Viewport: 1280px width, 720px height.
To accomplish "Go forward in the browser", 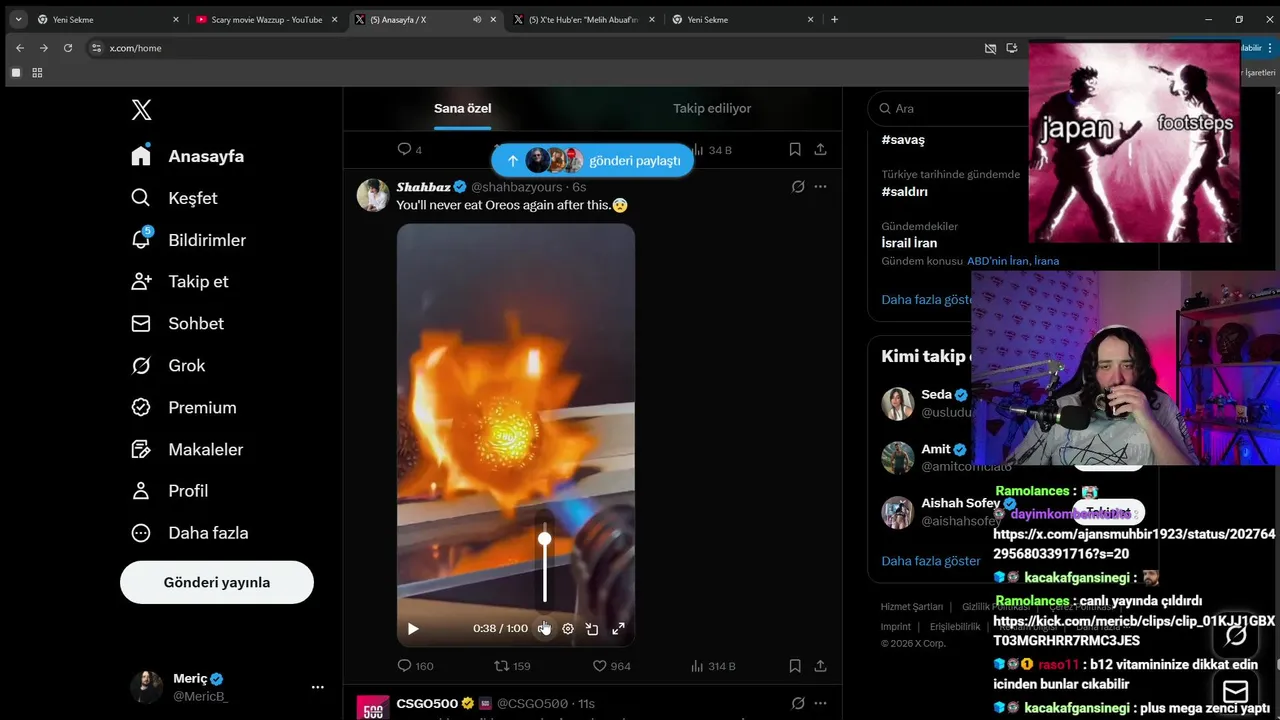I will tap(44, 48).
